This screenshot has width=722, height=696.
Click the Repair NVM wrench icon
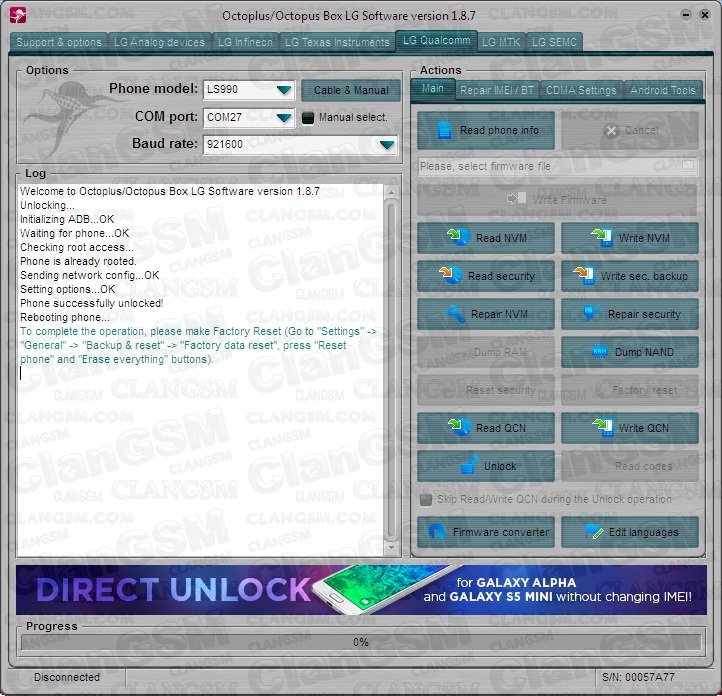tap(456, 313)
